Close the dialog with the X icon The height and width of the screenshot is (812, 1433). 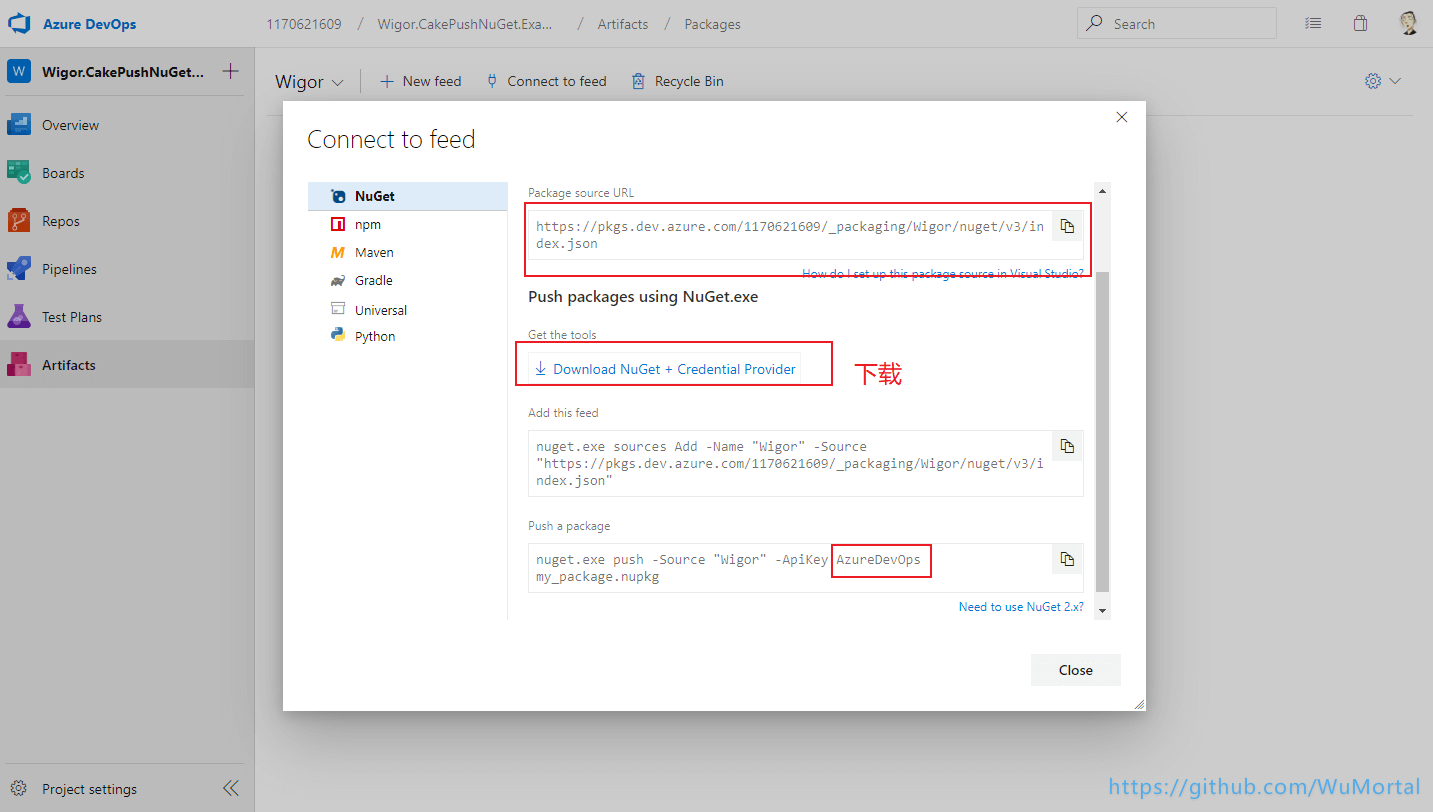(1121, 117)
